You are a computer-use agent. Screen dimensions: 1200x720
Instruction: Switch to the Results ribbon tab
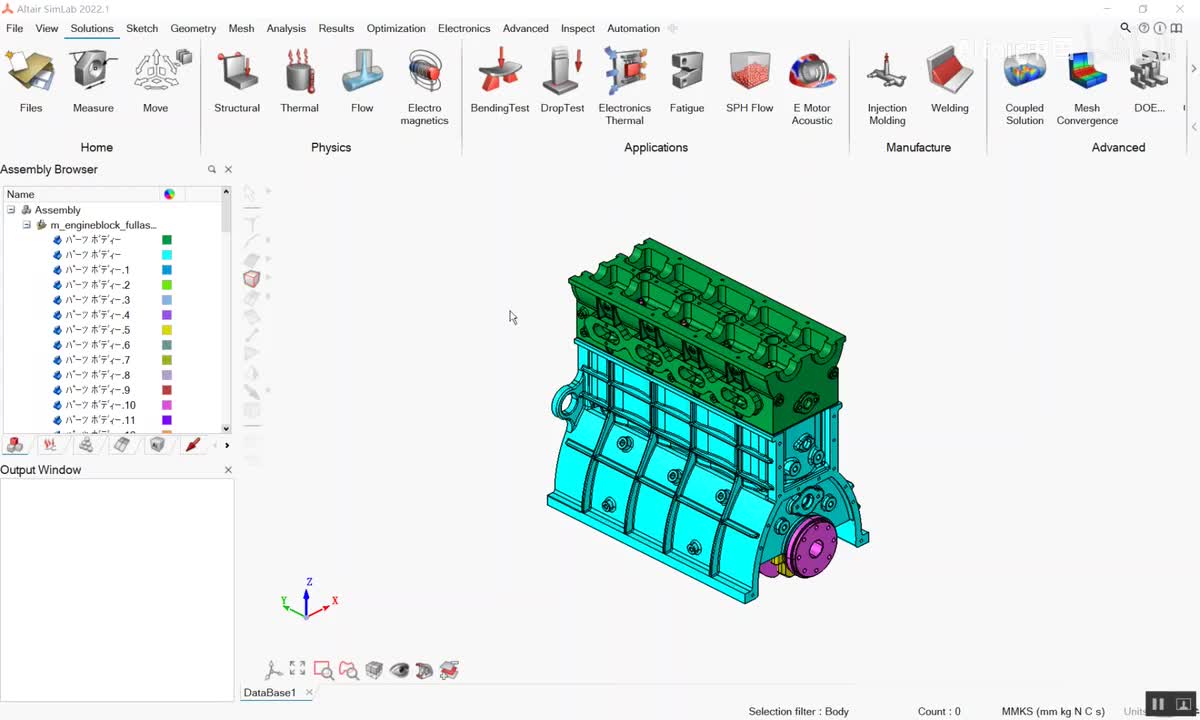pyautogui.click(x=336, y=28)
